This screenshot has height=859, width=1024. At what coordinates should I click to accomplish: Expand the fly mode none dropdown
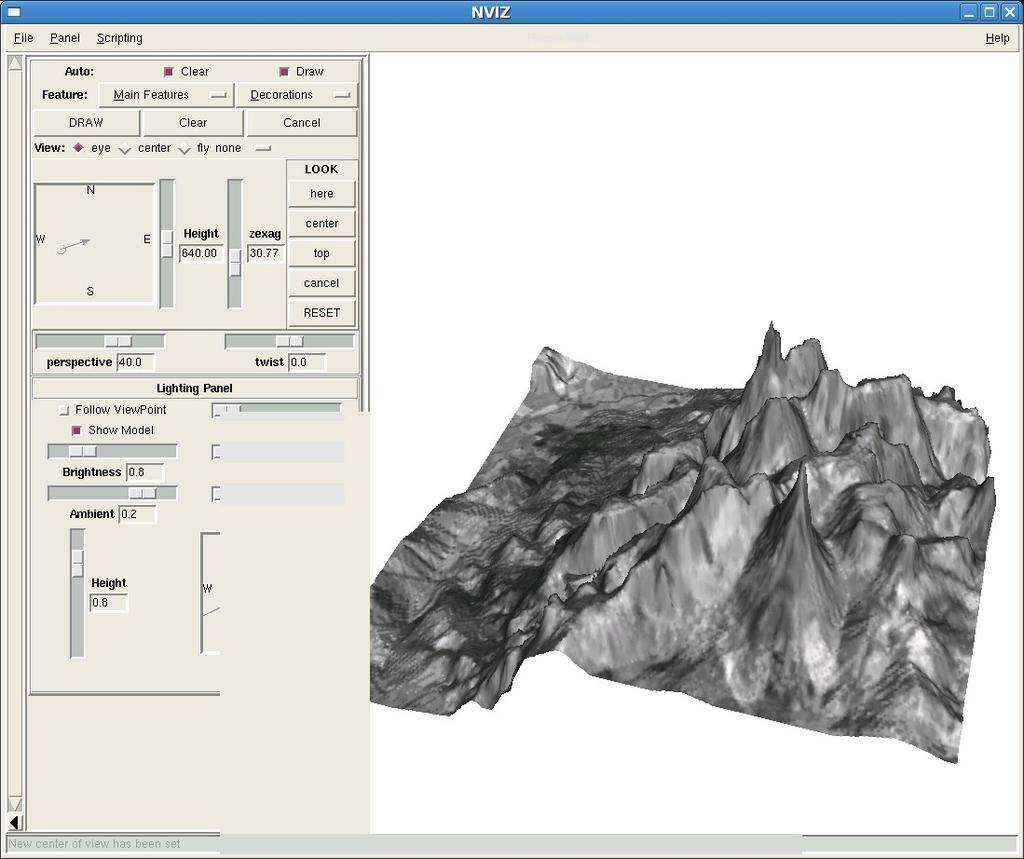pos(263,148)
